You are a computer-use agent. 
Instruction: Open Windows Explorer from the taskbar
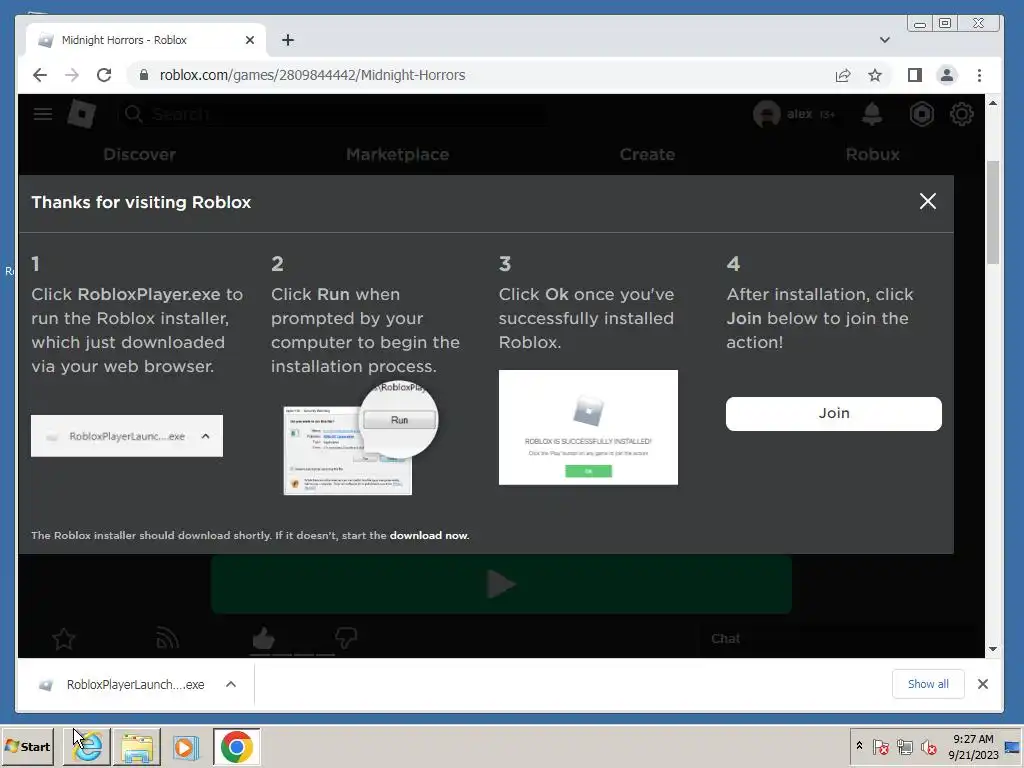(x=136, y=746)
